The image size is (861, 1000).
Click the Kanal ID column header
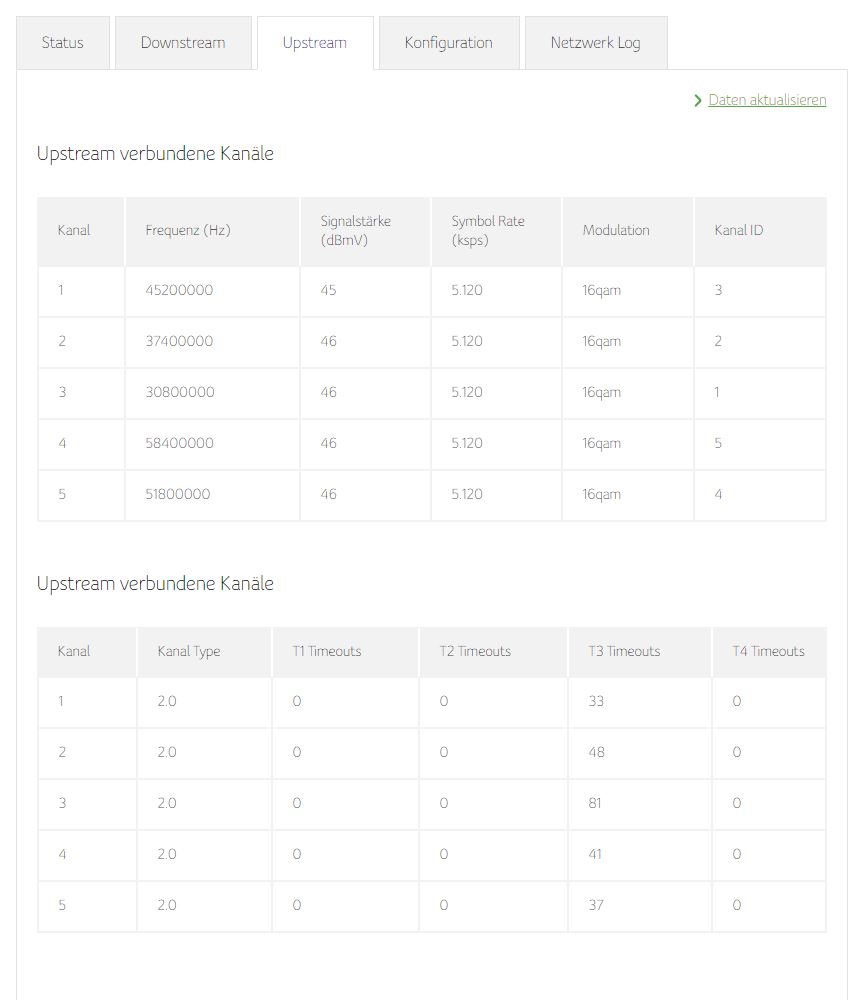point(739,230)
